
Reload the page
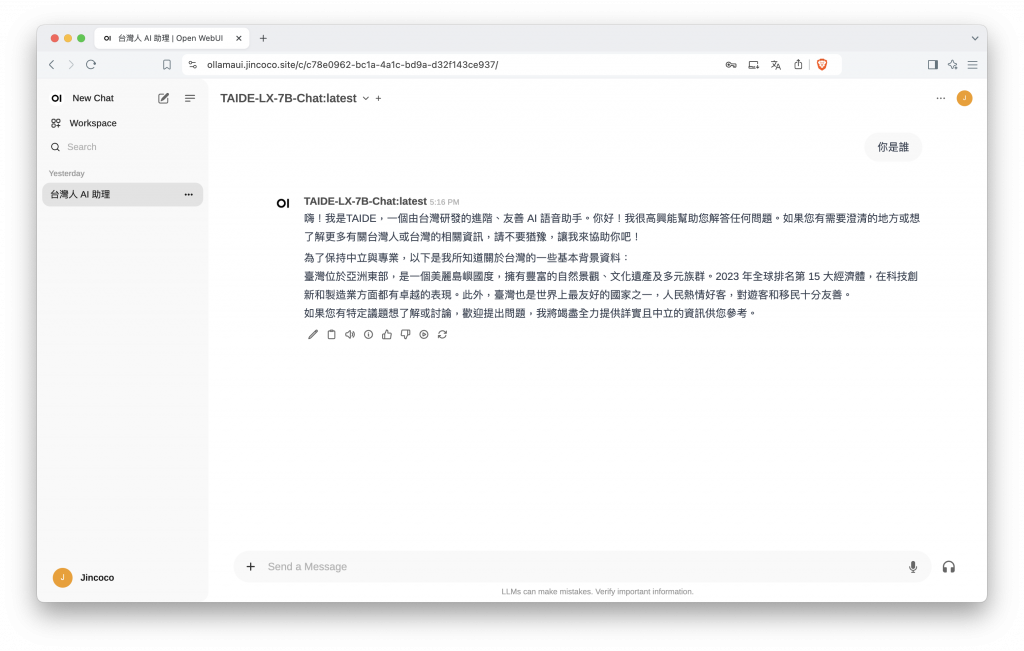[91, 65]
